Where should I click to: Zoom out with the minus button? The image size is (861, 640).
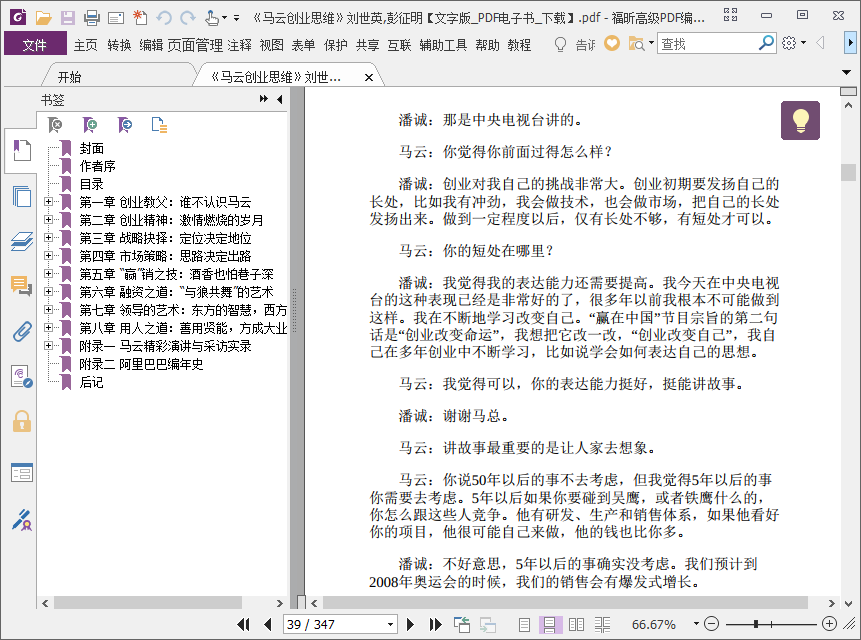(x=711, y=624)
